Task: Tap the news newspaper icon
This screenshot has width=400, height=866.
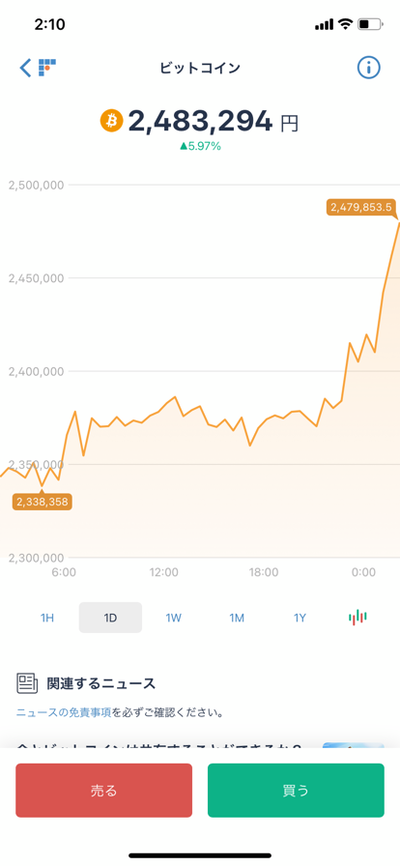Action: coord(27,683)
